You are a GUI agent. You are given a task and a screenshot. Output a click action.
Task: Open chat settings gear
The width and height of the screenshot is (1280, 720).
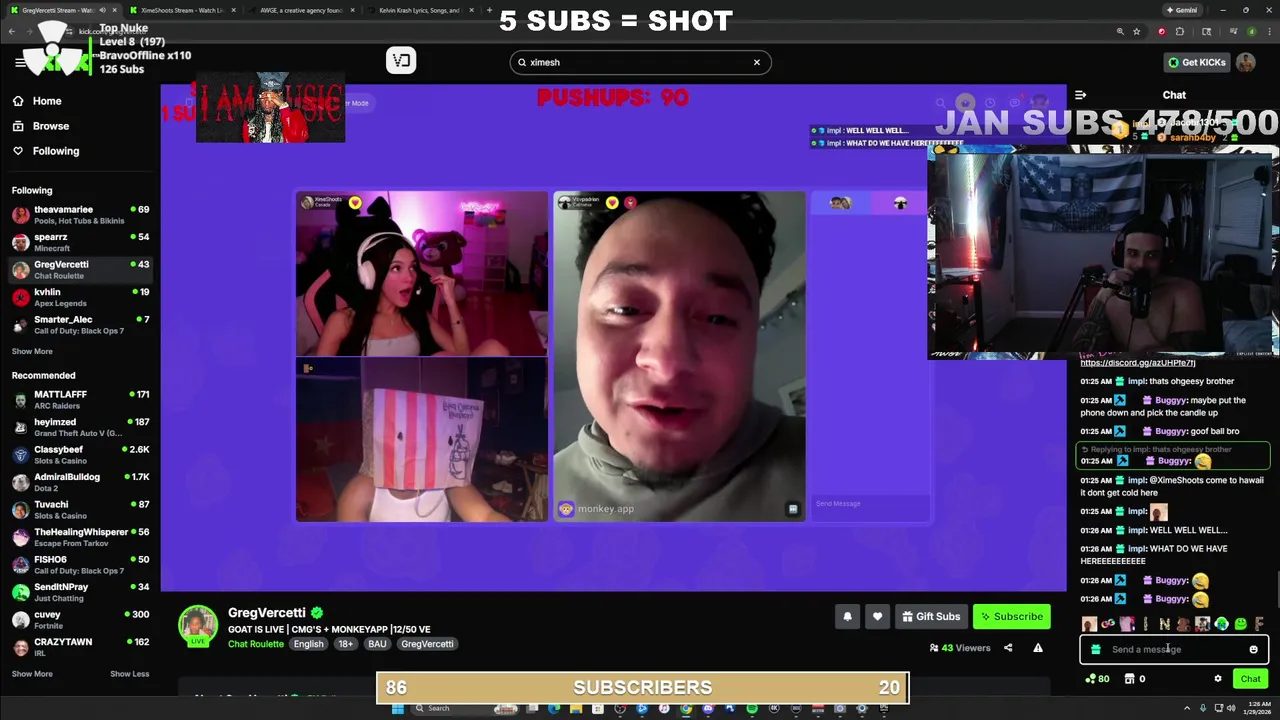tap(1217, 679)
